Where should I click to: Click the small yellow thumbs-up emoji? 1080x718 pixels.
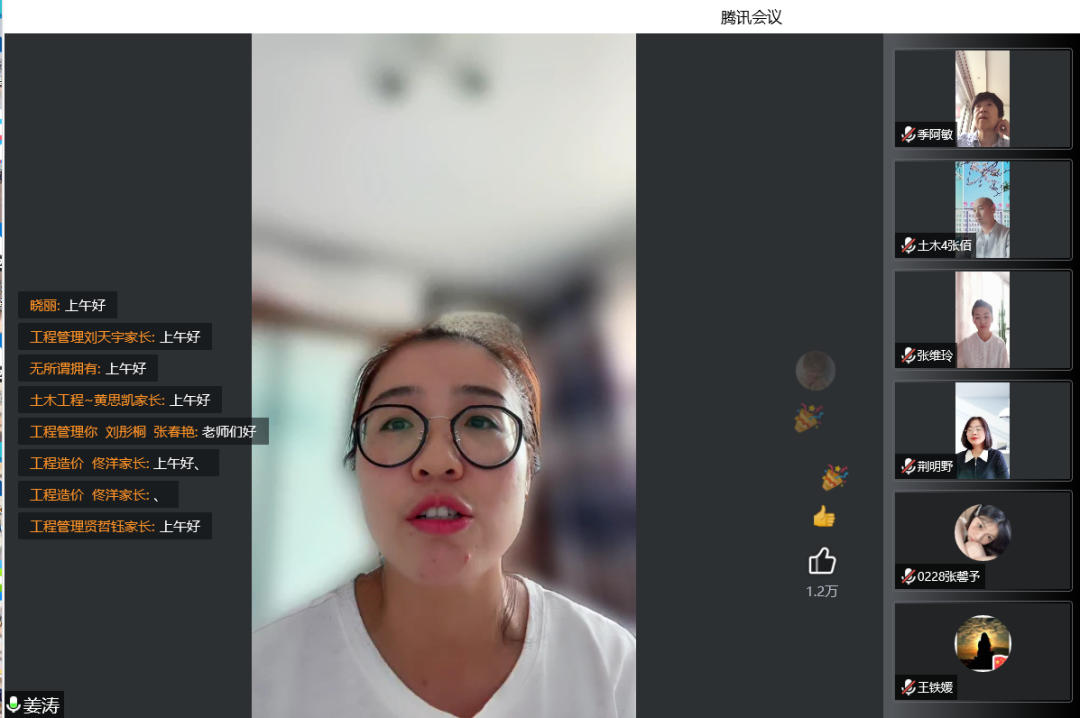(x=823, y=516)
